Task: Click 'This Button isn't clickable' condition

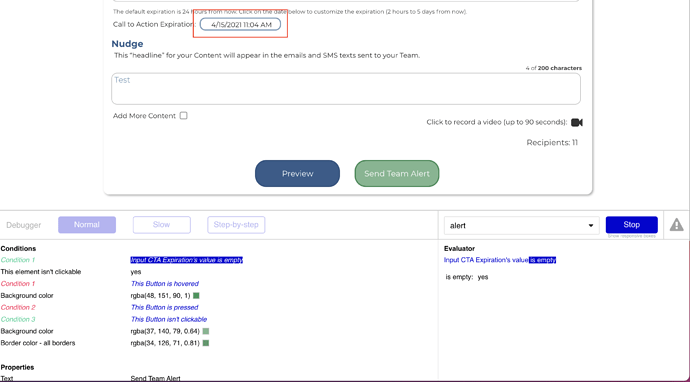Action: (x=169, y=320)
